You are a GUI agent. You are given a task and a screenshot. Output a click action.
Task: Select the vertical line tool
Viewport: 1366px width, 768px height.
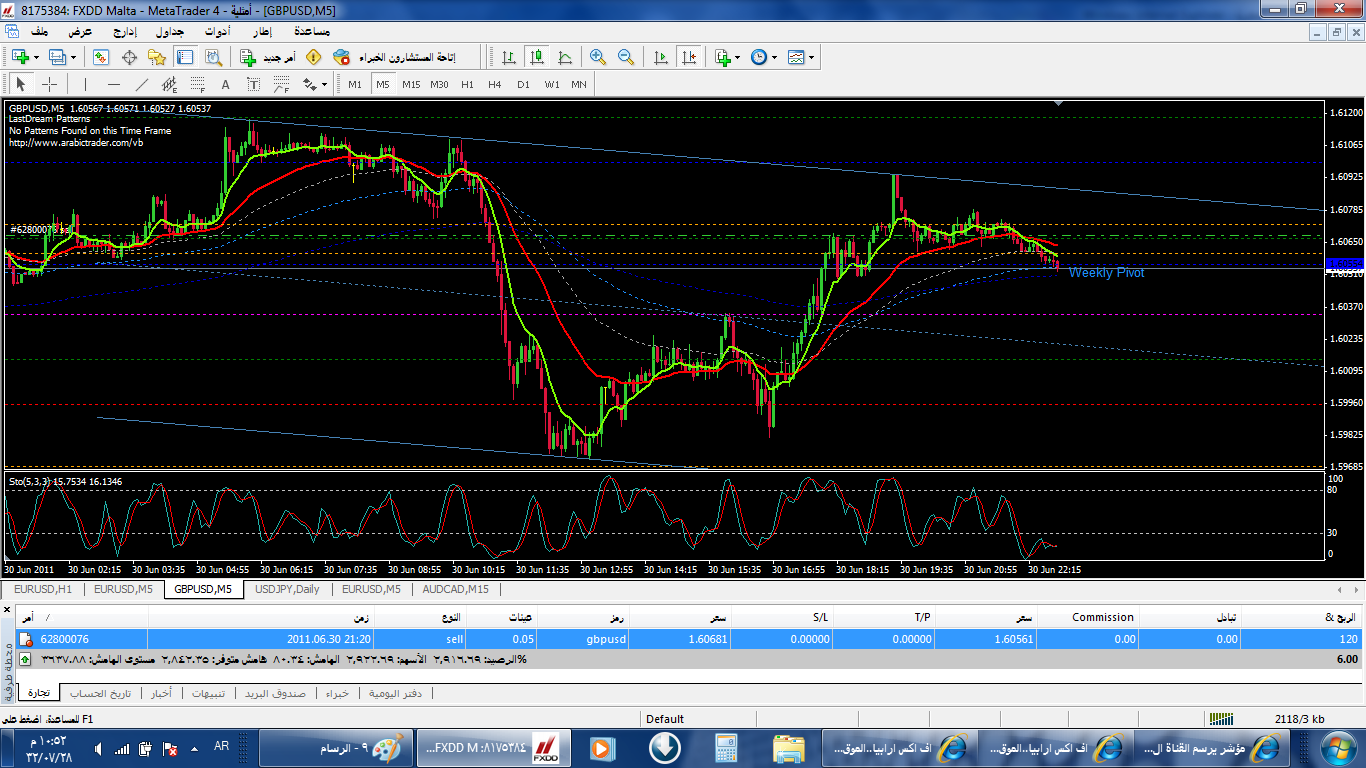85,84
